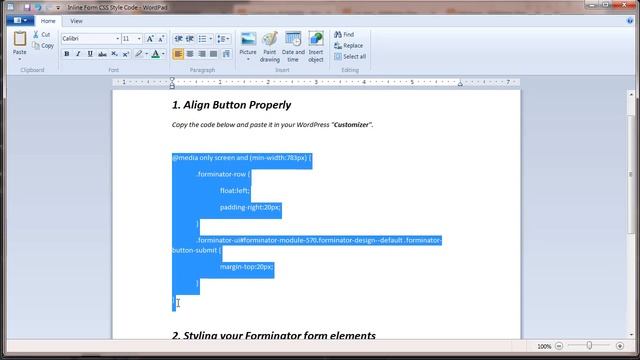Open the Customize Quick Access Toolbar arrow
Viewport: 640px width, 360px height.
coord(58,8)
